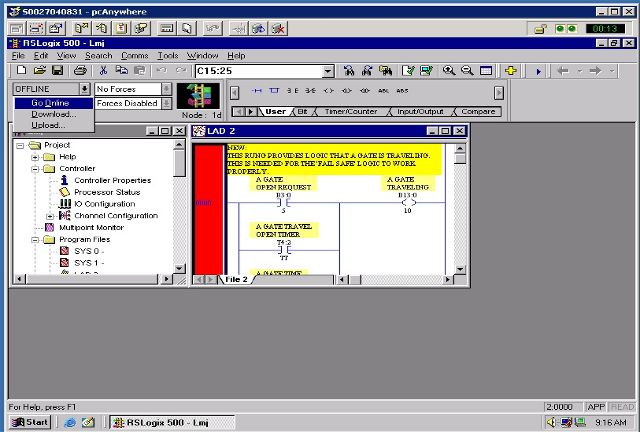Open the OFFLINE mode dropdown arrow
Image resolution: width=640 pixels, height=432 pixels.
point(84,89)
